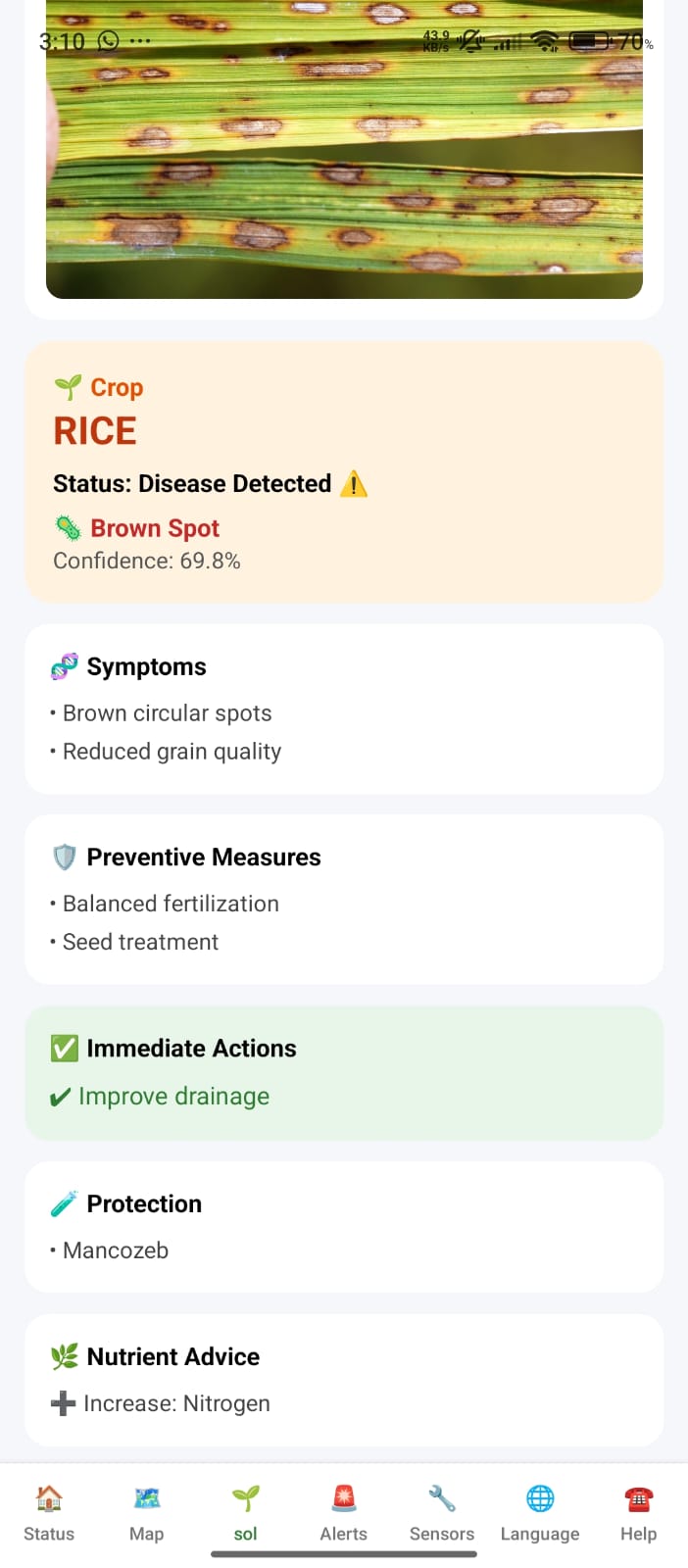
Task: Tap the Symptoms DNA icon
Action: point(65,667)
